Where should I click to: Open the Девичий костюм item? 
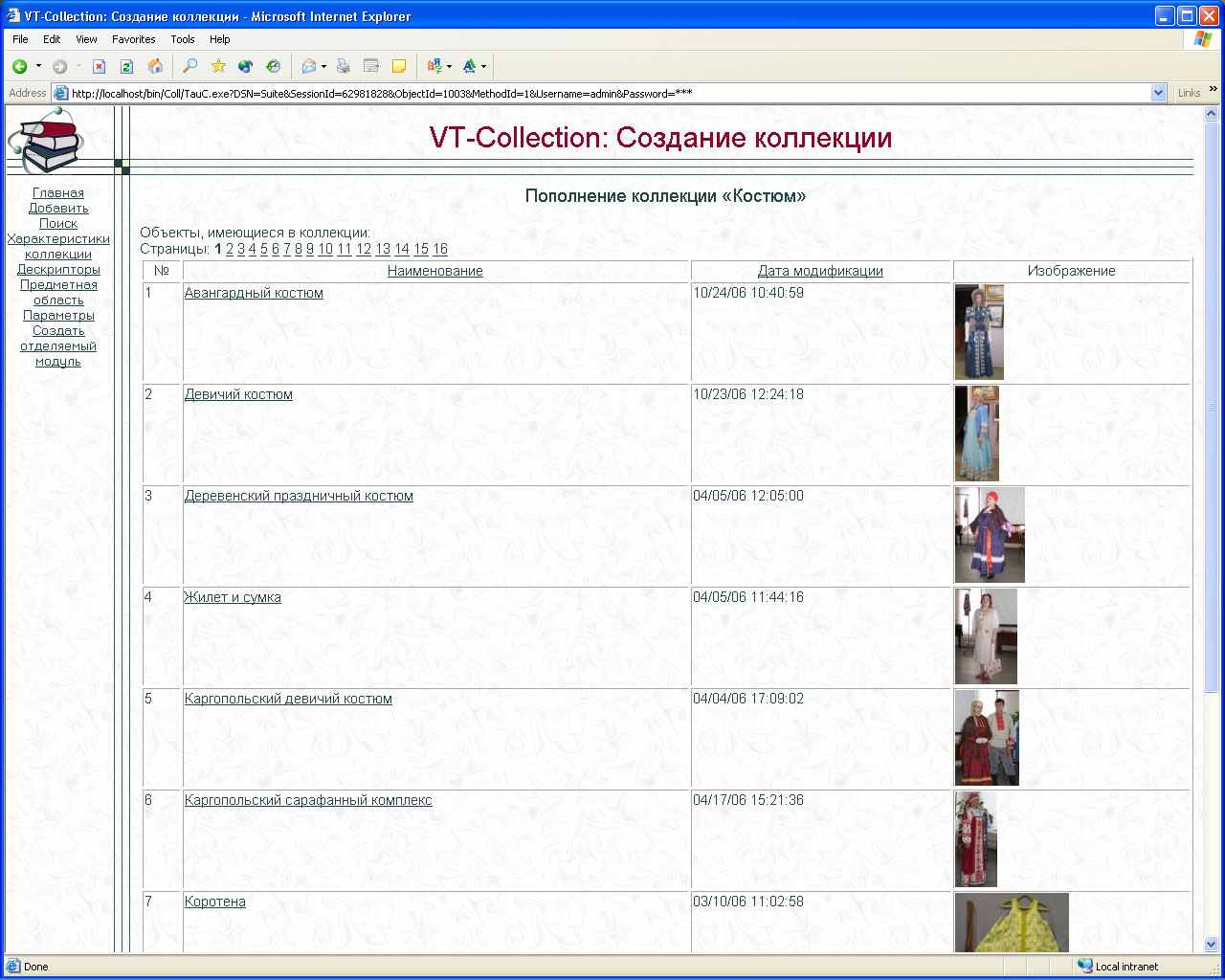point(238,394)
